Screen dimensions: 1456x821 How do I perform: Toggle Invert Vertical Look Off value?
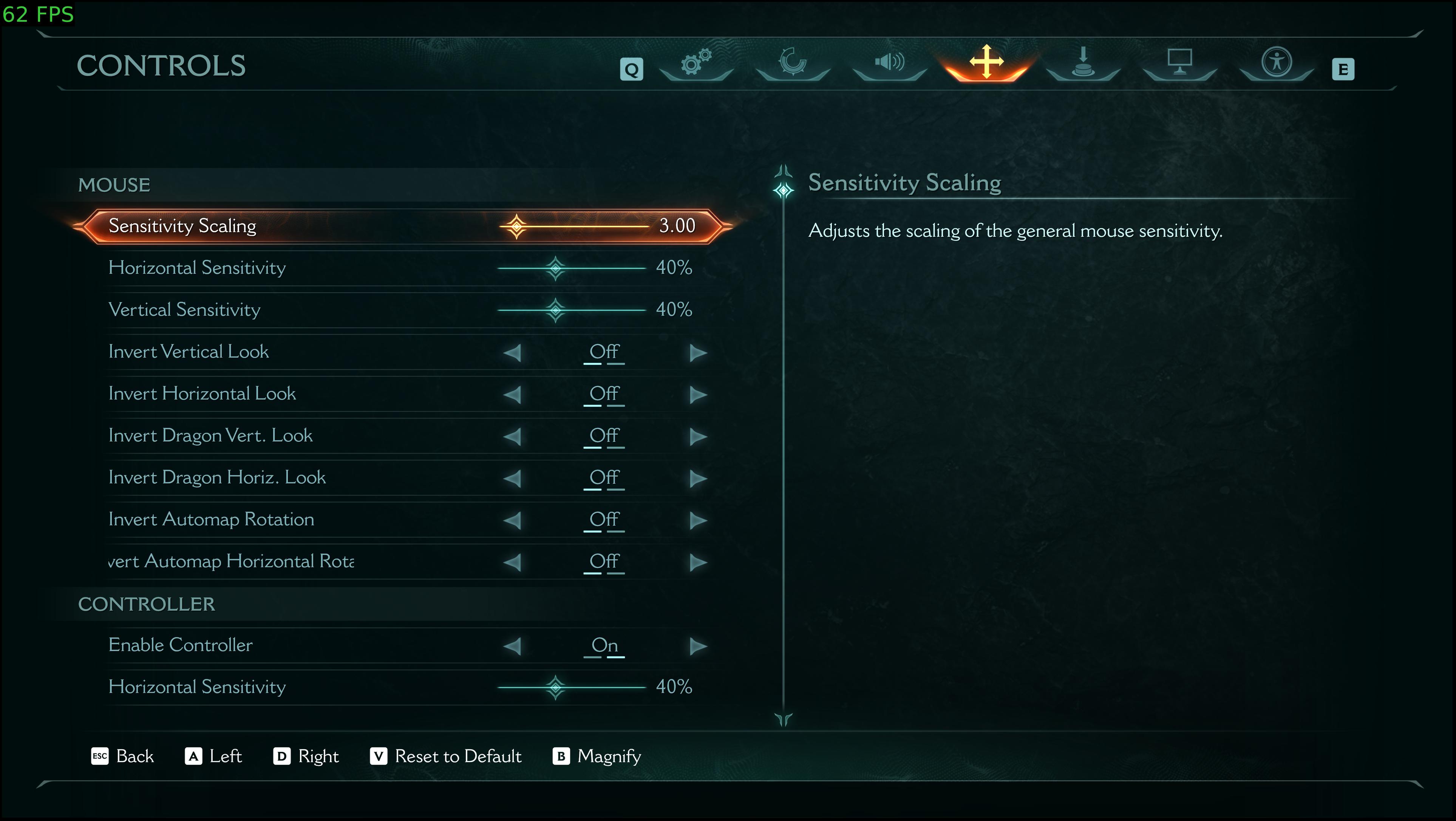604,352
